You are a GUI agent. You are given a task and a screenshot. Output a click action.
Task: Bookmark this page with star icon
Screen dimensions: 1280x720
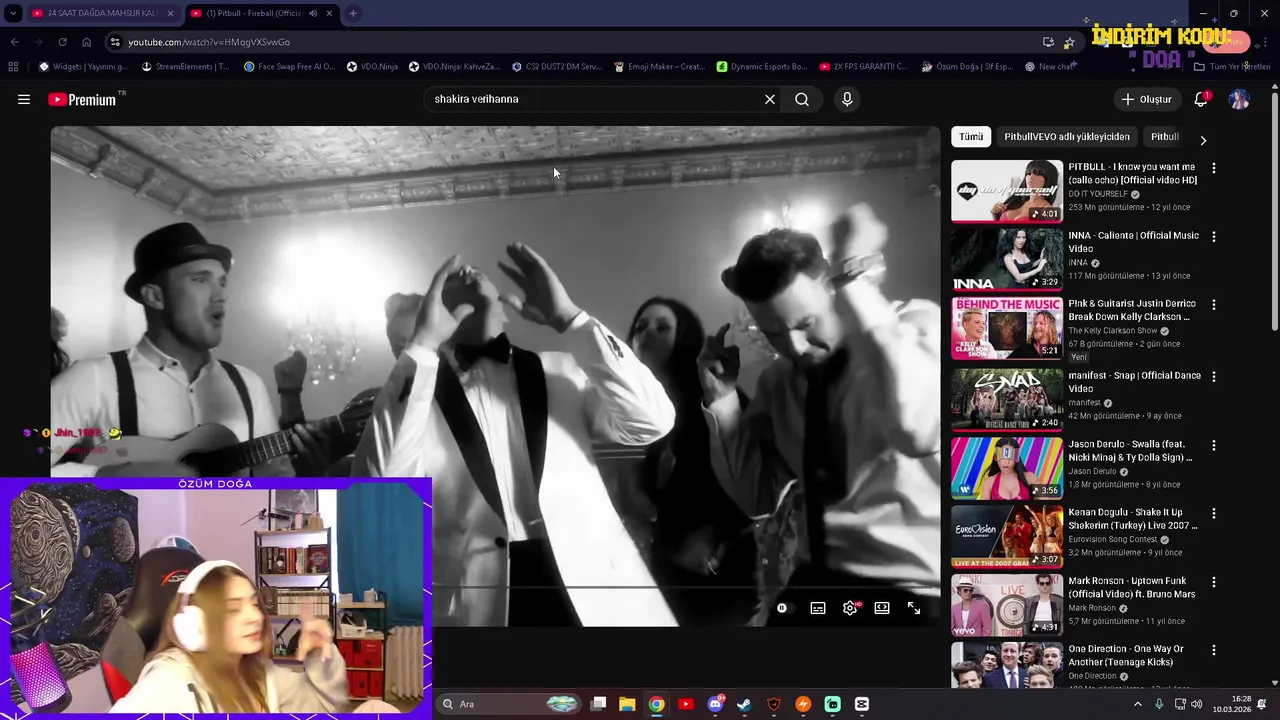[x=1069, y=42]
